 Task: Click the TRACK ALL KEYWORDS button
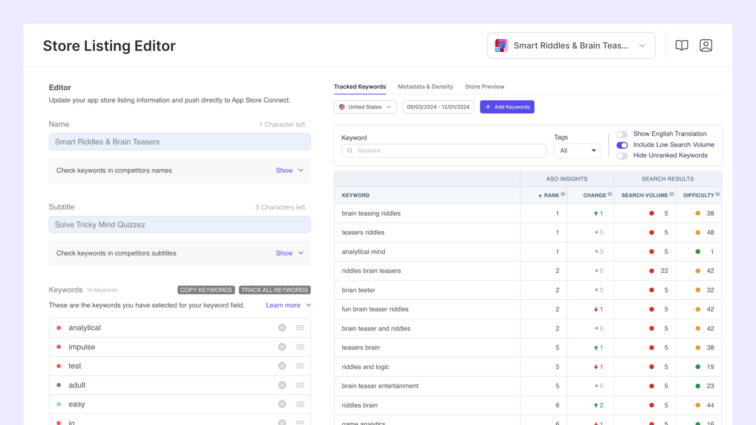pyautogui.click(x=275, y=290)
